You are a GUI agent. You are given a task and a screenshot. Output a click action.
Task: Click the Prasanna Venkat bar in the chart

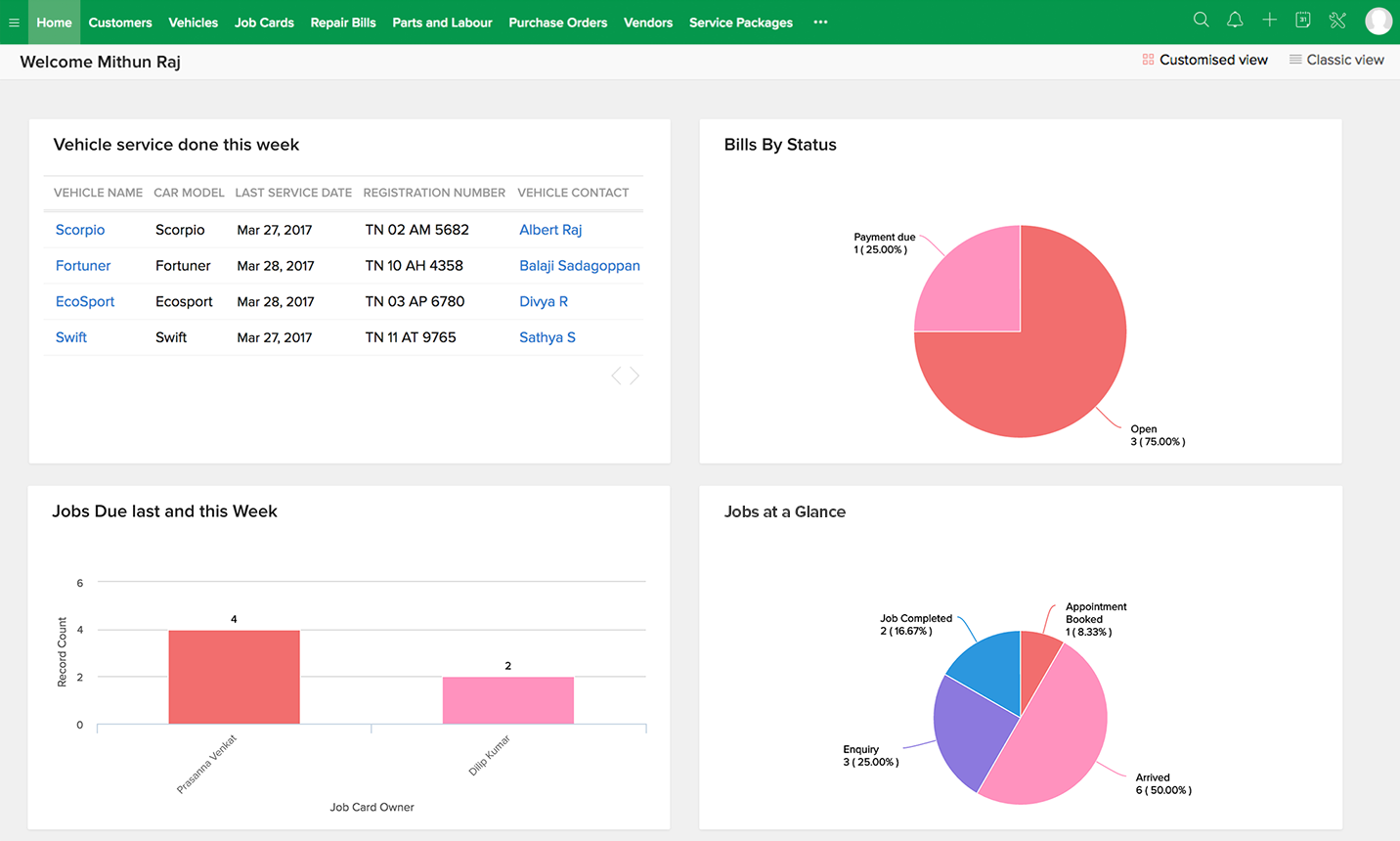click(234, 677)
